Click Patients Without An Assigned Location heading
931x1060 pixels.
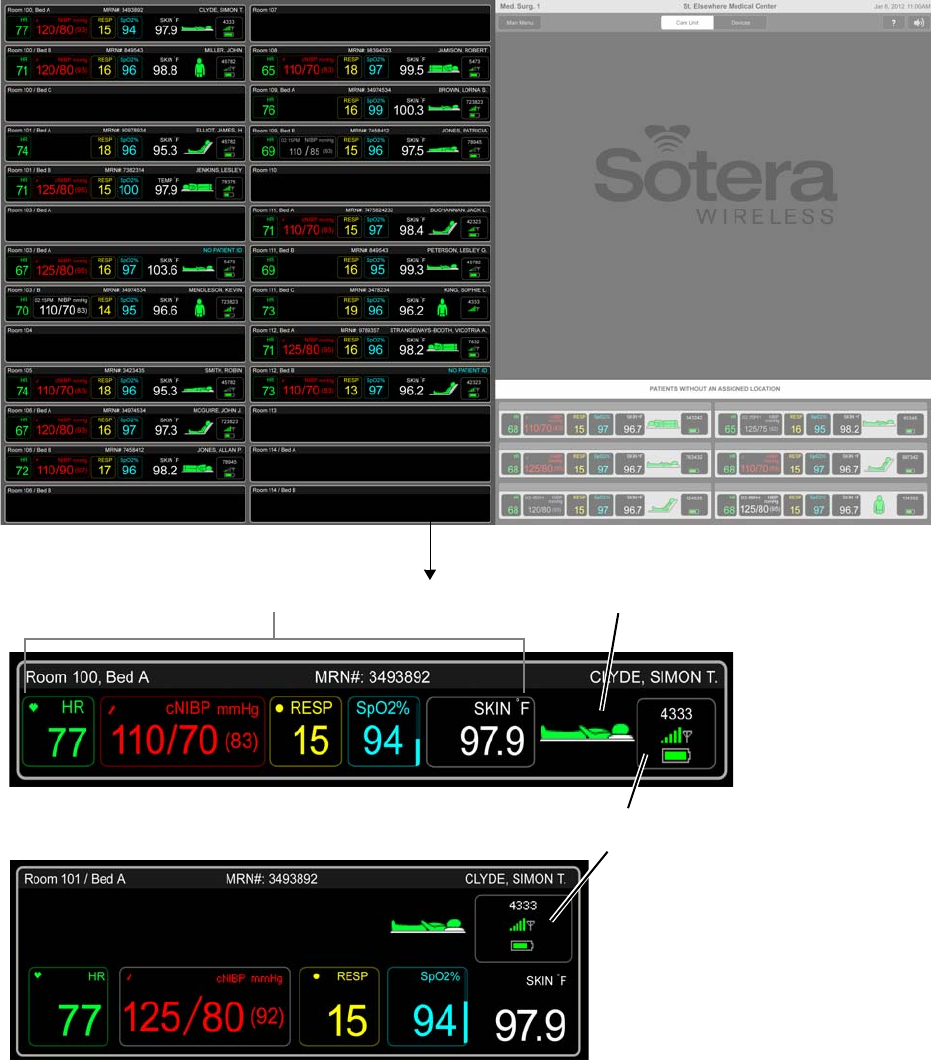pyautogui.click(x=715, y=389)
